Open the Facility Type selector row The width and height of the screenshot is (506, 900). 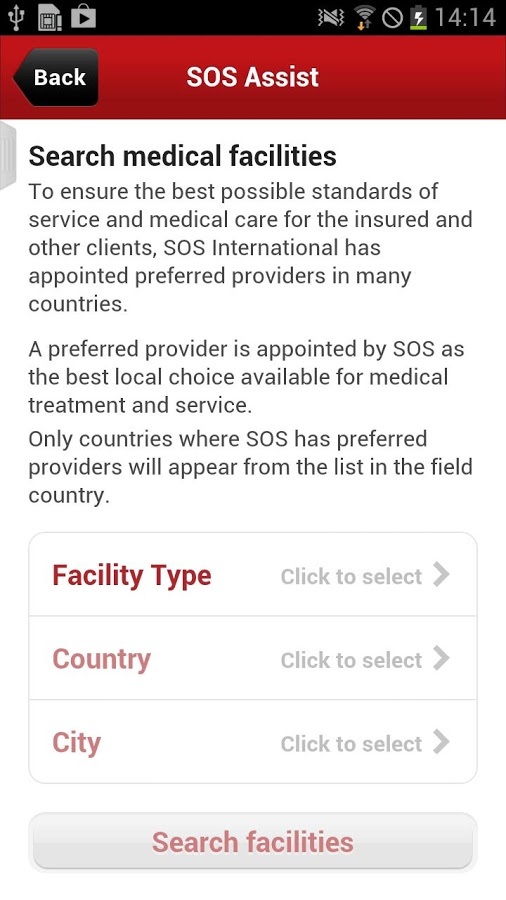(252, 575)
